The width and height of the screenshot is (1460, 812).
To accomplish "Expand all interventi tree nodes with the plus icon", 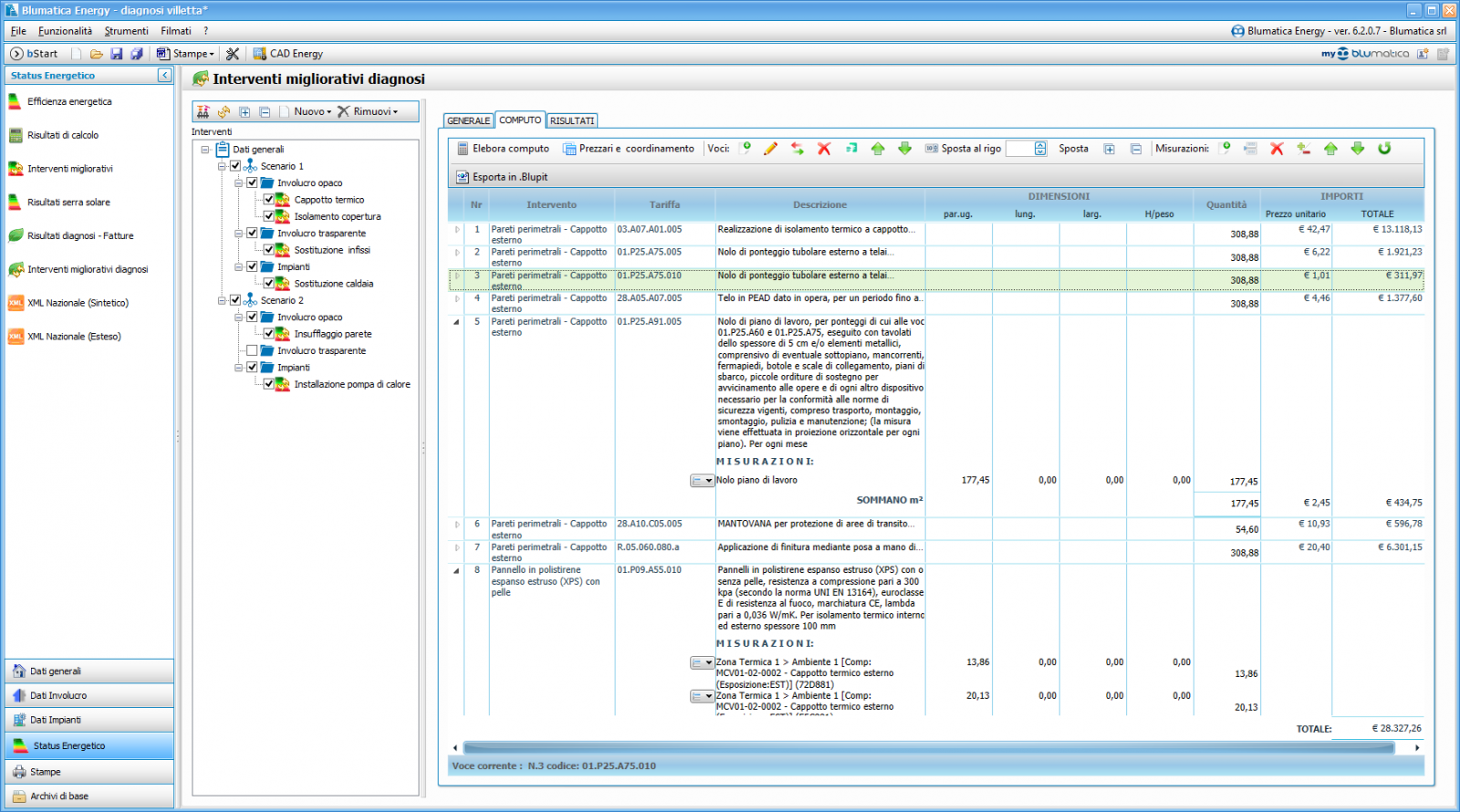I will coord(245,112).
